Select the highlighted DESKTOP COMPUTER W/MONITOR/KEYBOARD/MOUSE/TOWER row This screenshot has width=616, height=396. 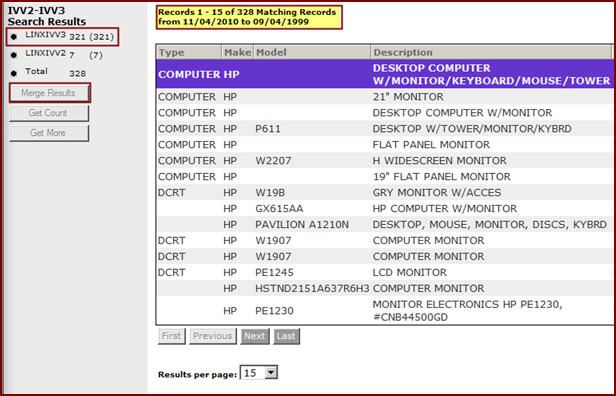[385, 74]
